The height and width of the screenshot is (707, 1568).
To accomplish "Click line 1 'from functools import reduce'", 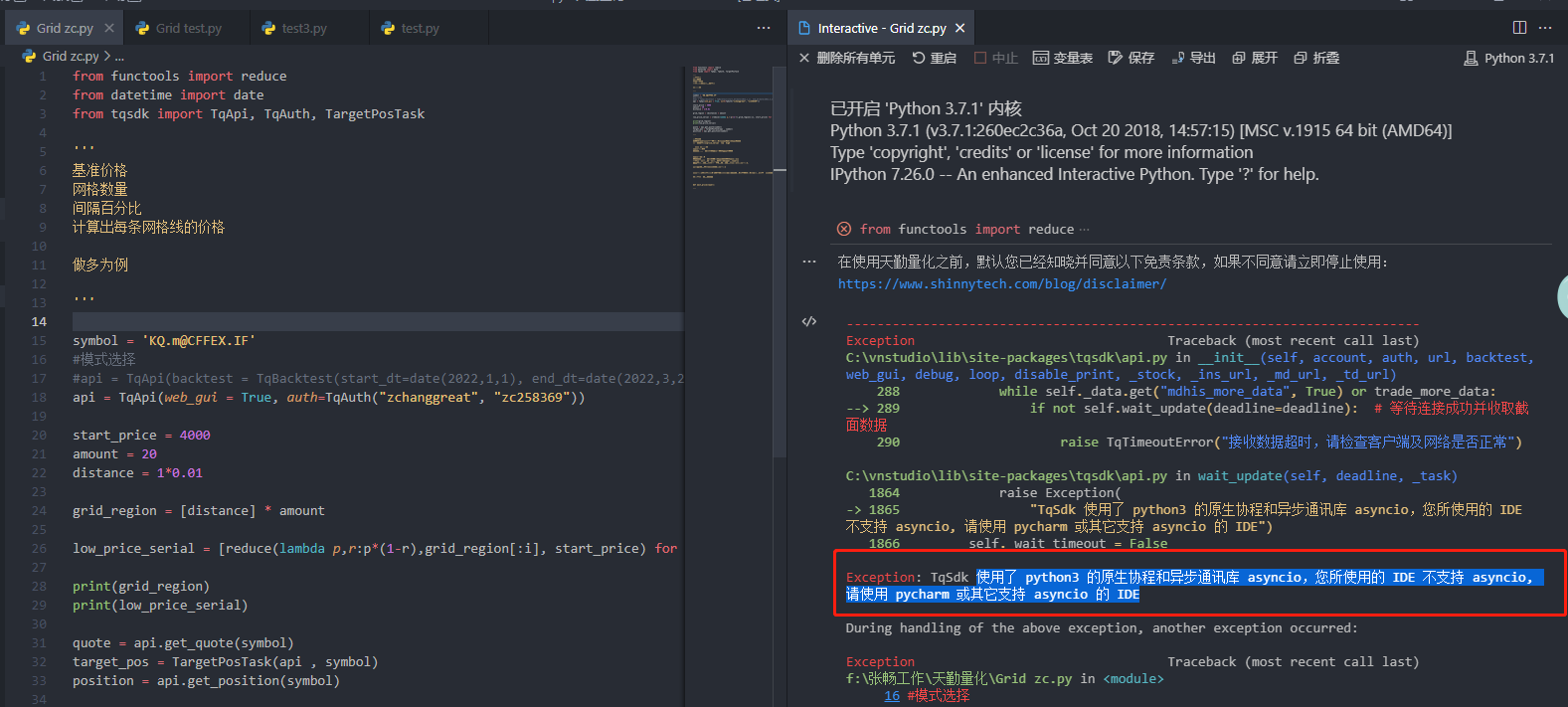I will (179, 76).
